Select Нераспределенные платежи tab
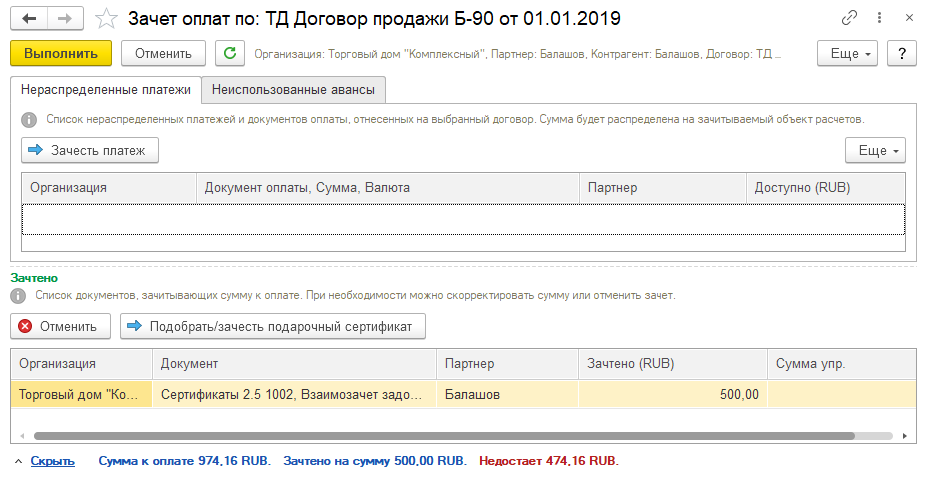The width and height of the screenshot is (930, 481). click(105, 90)
